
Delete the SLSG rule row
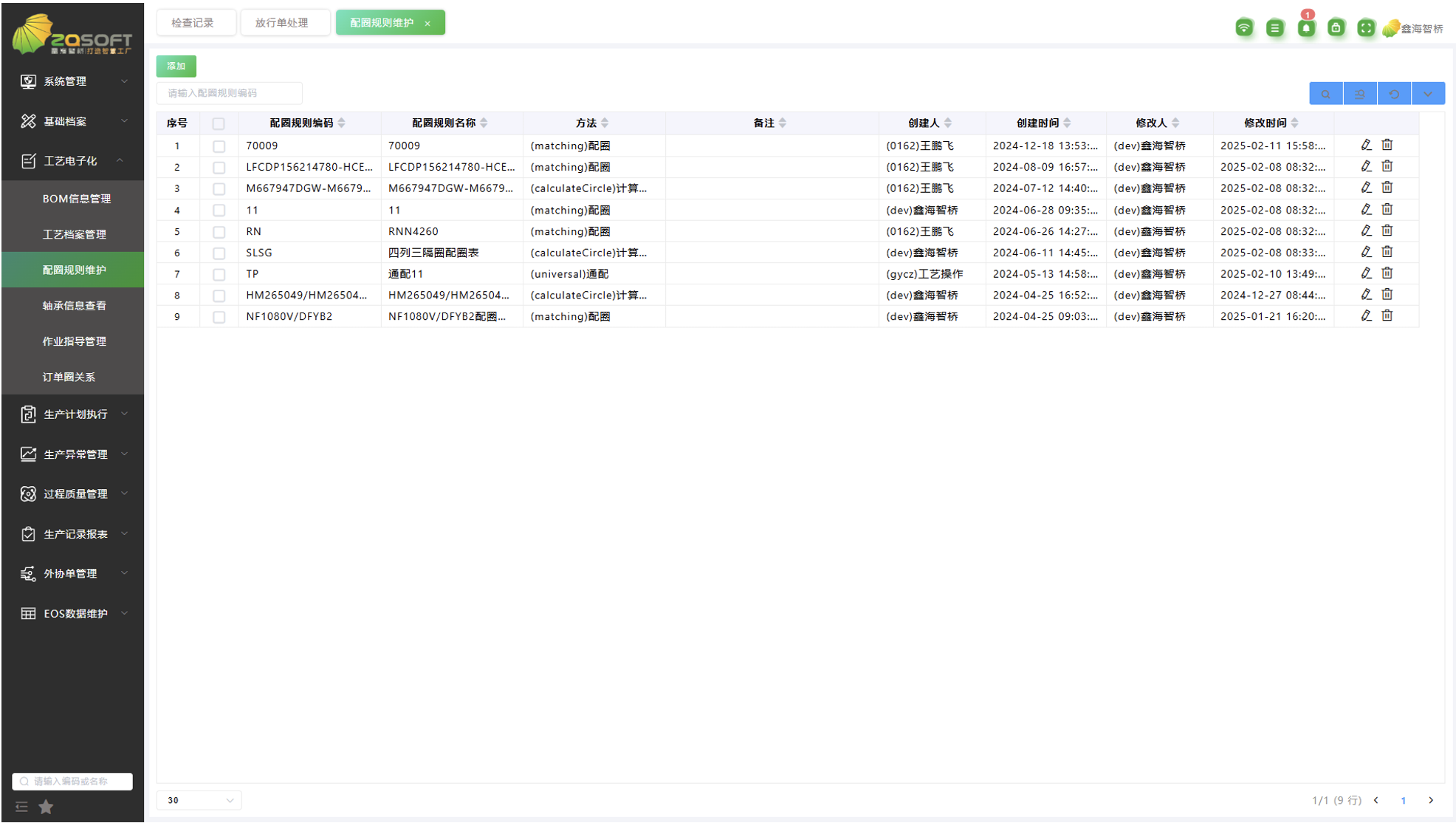click(1387, 252)
